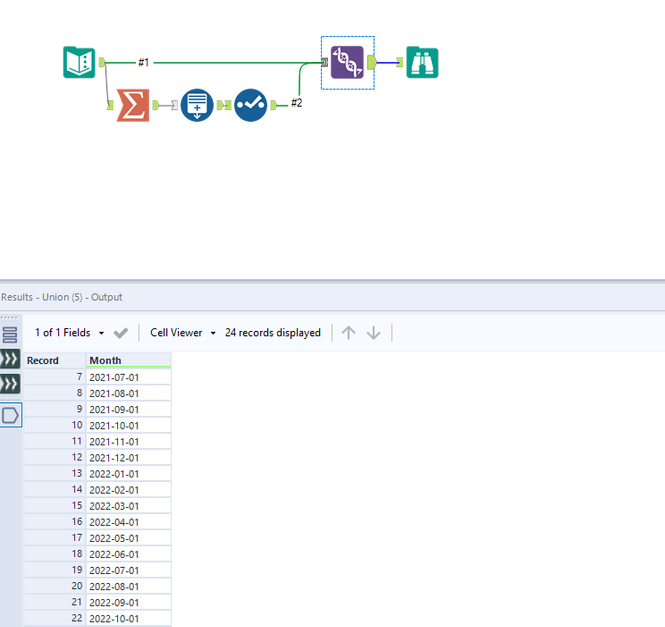The width and height of the screenshot is (665, 627).
Task: Open the results metadata list view icon
Action: click(10, 335)
